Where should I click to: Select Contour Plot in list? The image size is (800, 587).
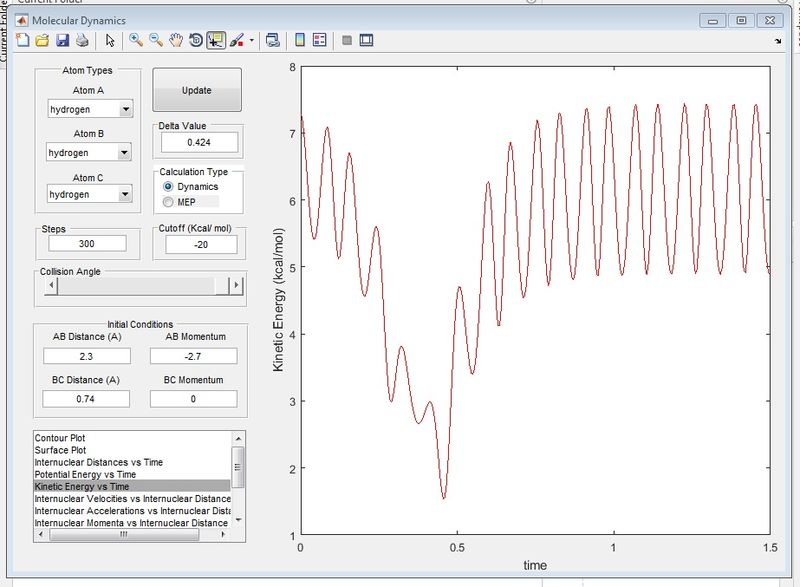tap(132, 438)
